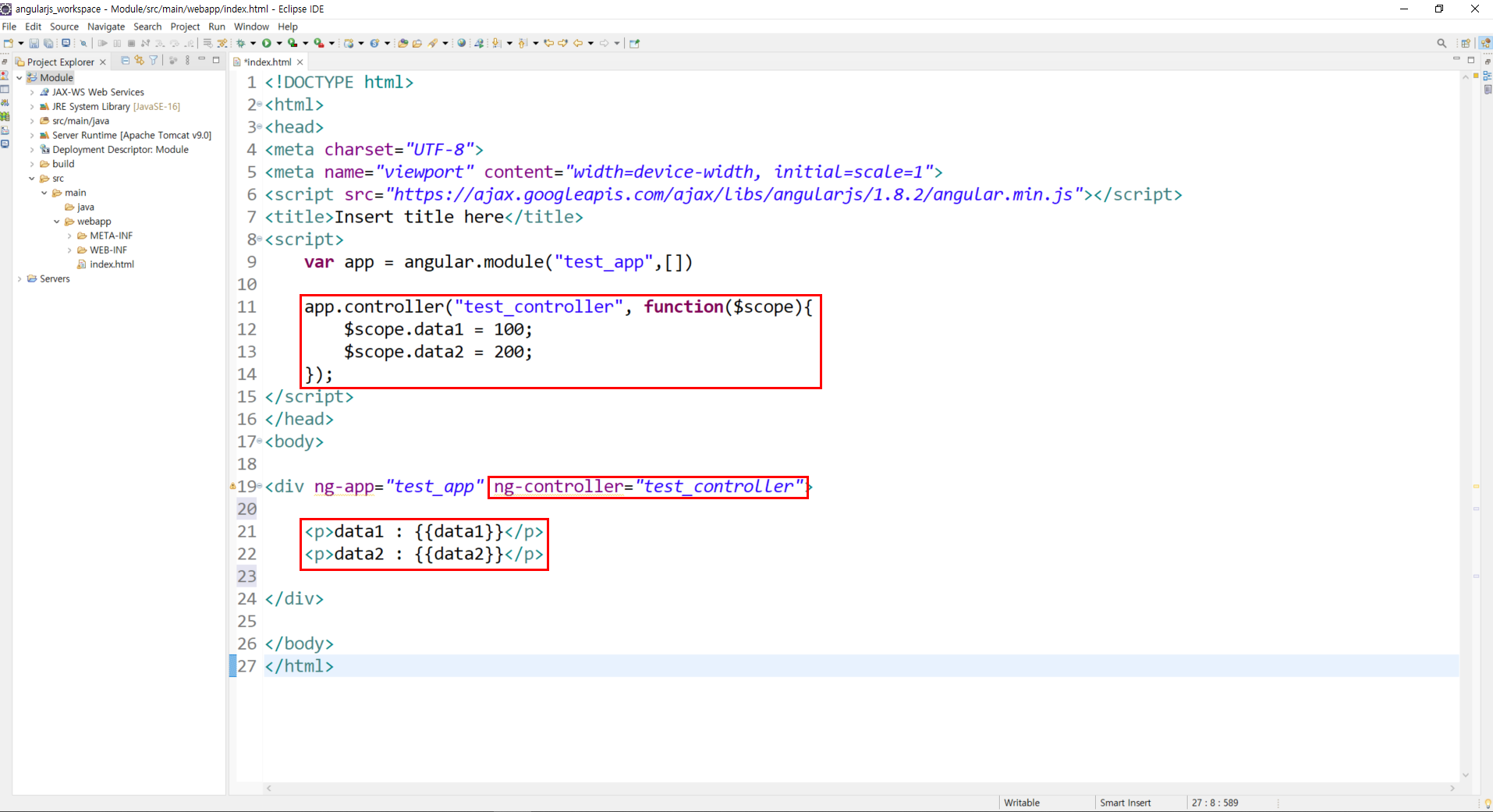Click the Open a Terminal toolbar icon
Viewport: 1493px width, 812px height.
click(66, 43)
